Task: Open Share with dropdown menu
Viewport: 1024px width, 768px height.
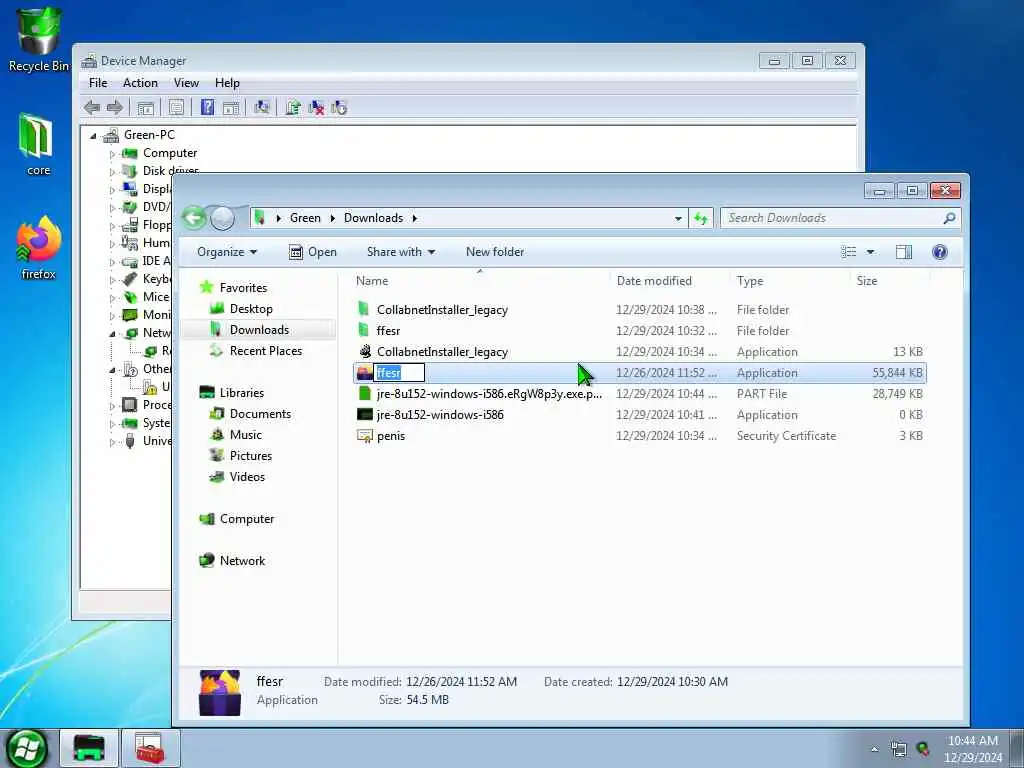Action: point(400,252)
